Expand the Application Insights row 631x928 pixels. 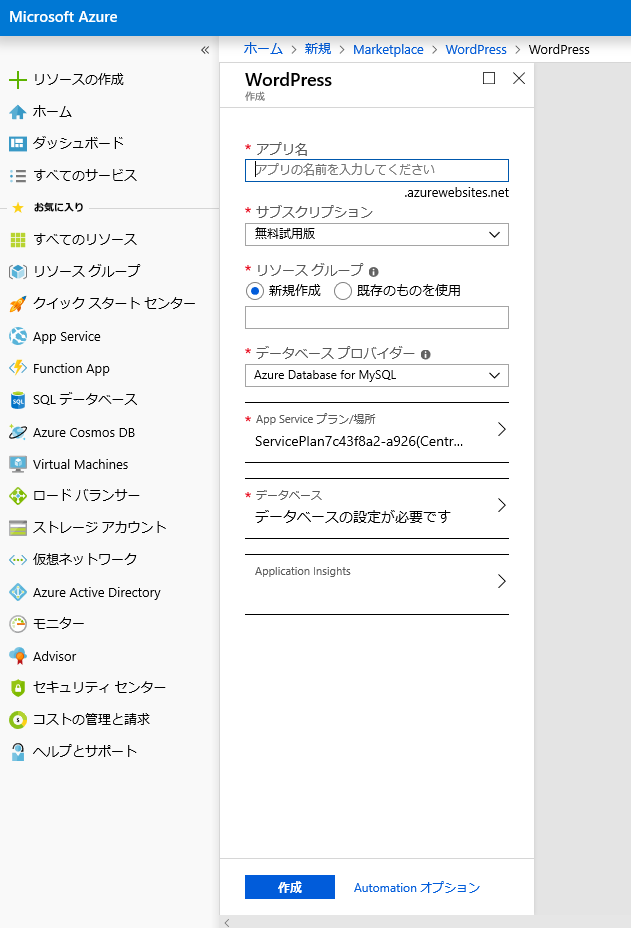376,584
